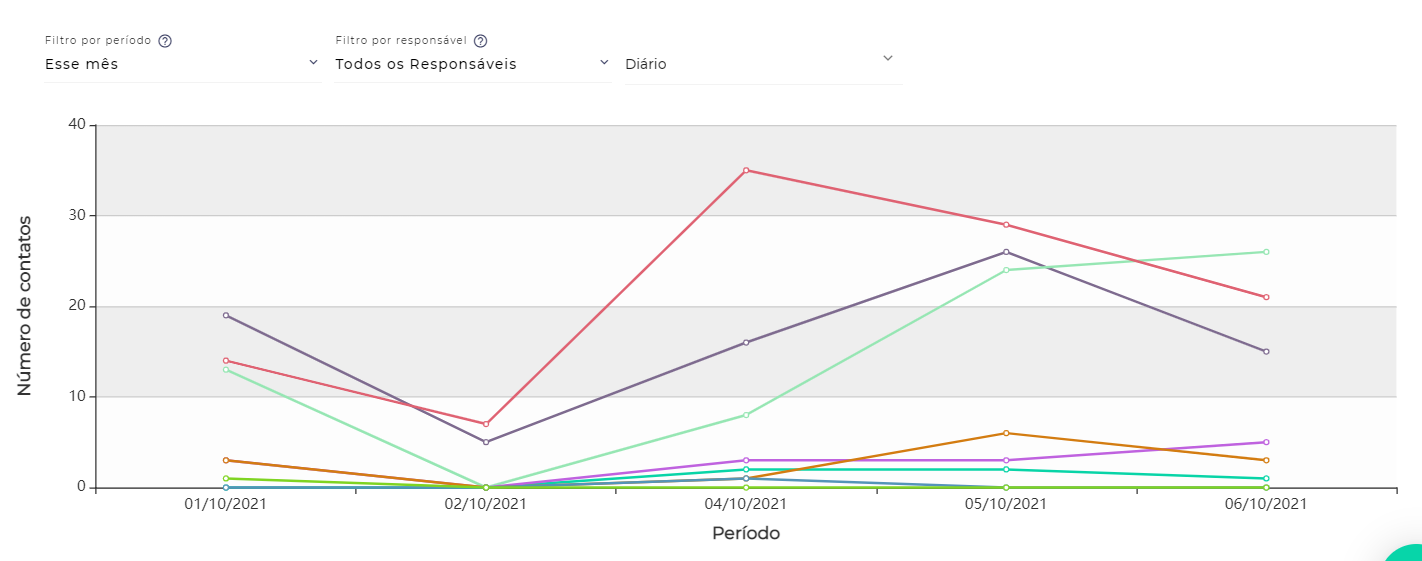Open the Diário frequency dropdown

(x=762, y=64)
